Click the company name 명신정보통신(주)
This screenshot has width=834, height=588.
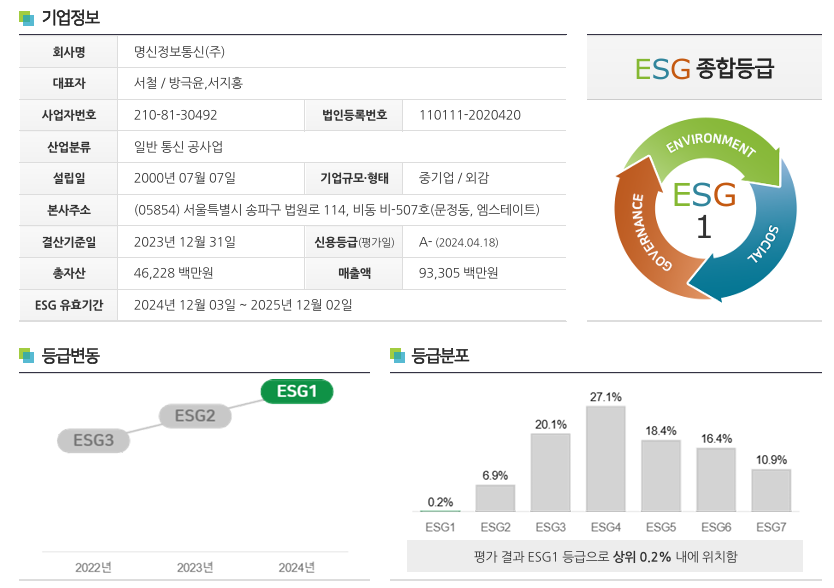click(179, 52)
